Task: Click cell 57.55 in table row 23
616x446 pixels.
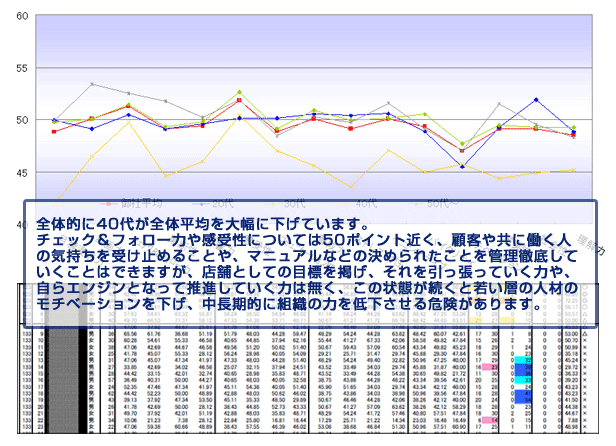Action: (253, 427)
